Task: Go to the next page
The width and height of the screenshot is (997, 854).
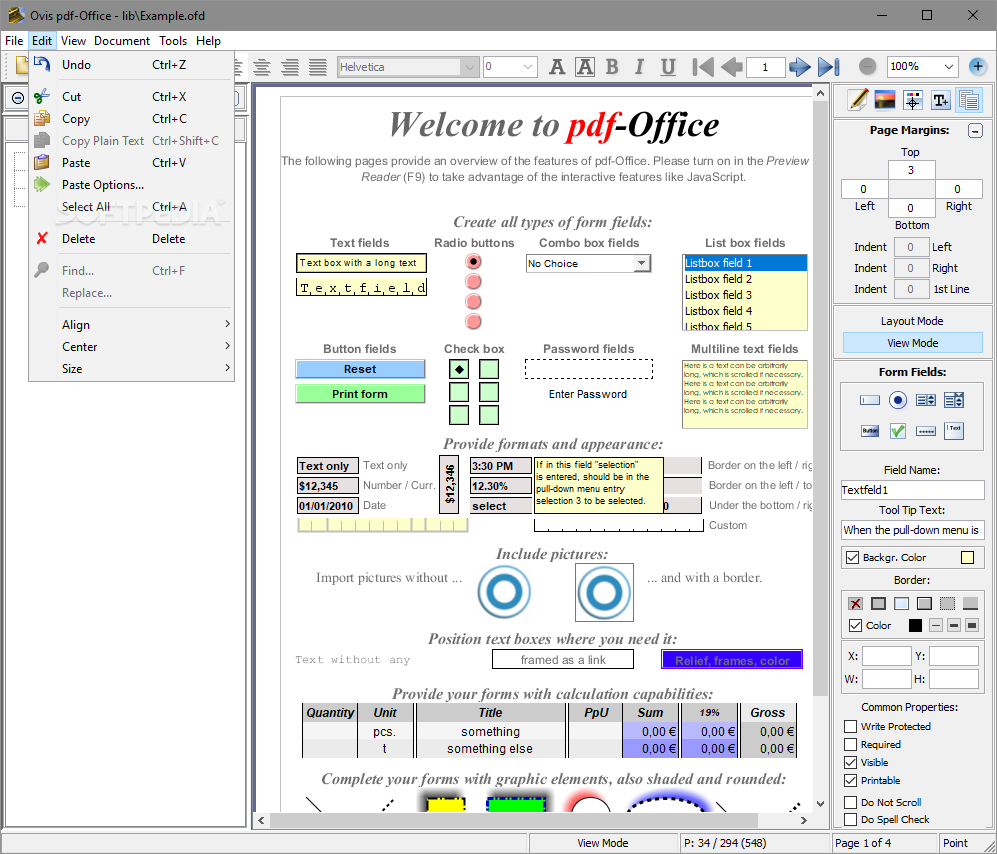Action: tap(799, 66)
